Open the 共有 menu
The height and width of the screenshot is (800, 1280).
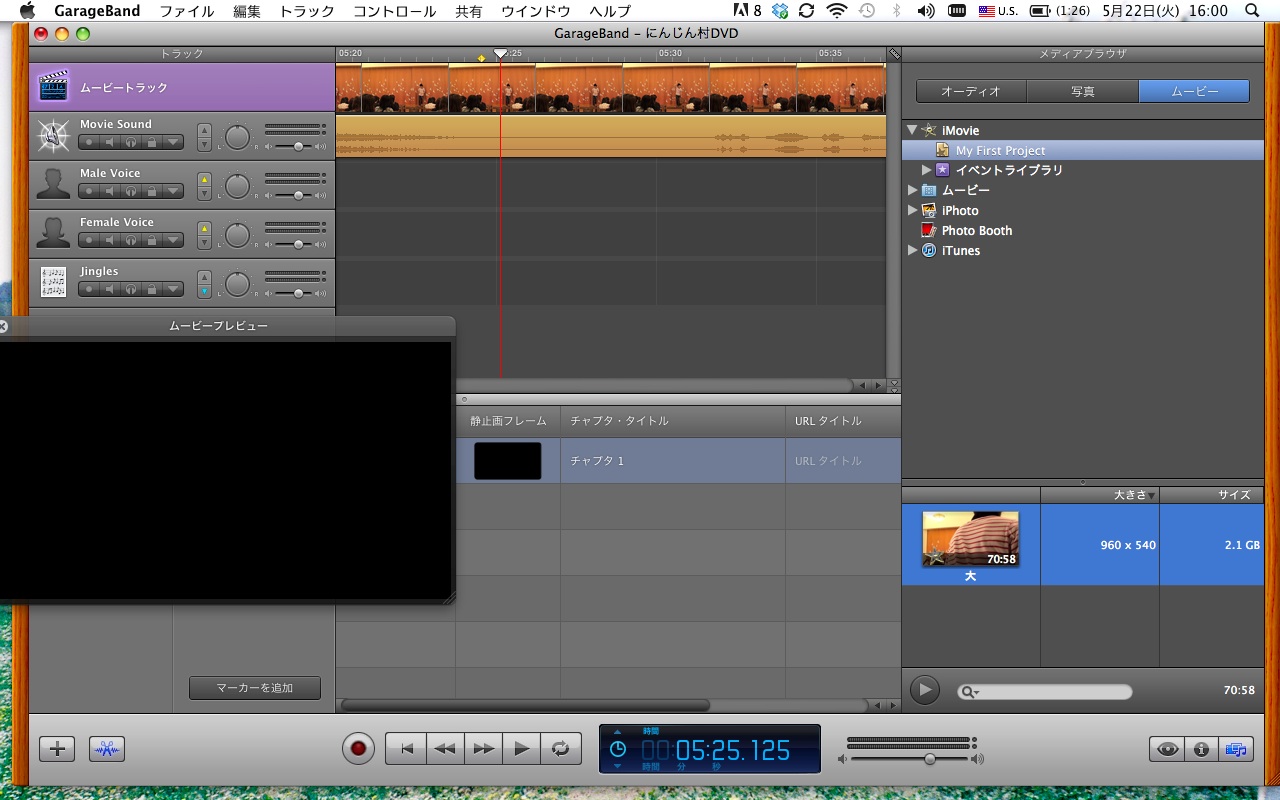(468, 11)
